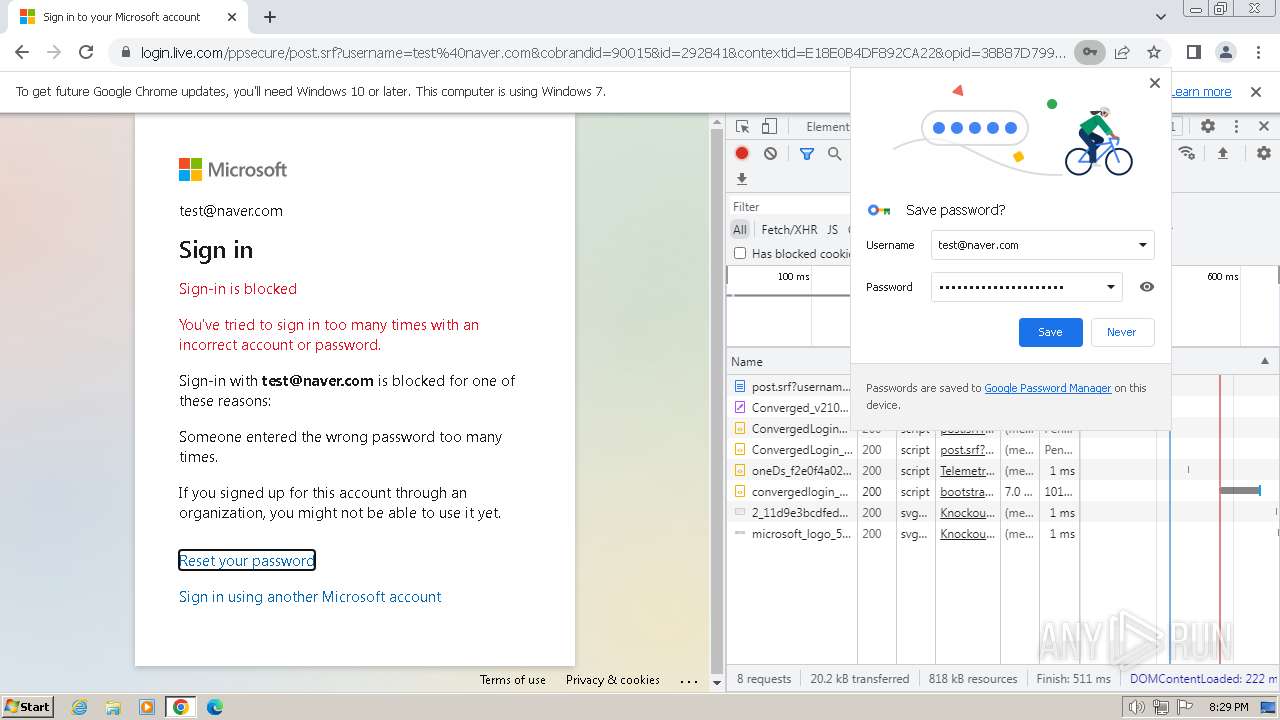Open the Elements tab in DevTools

pos(827,127)
